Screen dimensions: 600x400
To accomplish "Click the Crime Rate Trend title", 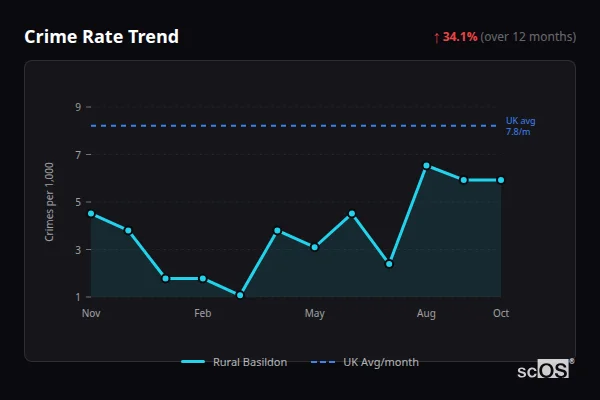I will click(x=101, y=37).
